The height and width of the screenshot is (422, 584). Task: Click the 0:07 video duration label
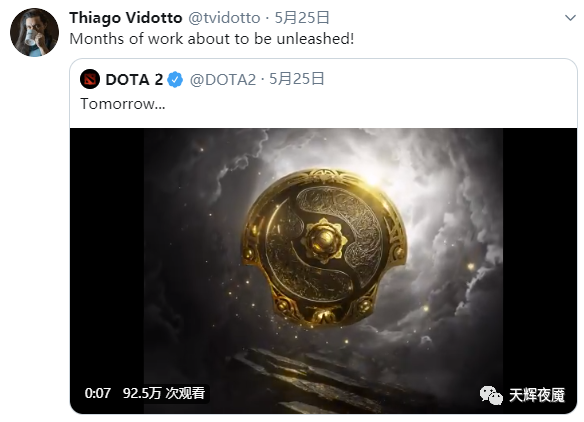click(98, 393)
